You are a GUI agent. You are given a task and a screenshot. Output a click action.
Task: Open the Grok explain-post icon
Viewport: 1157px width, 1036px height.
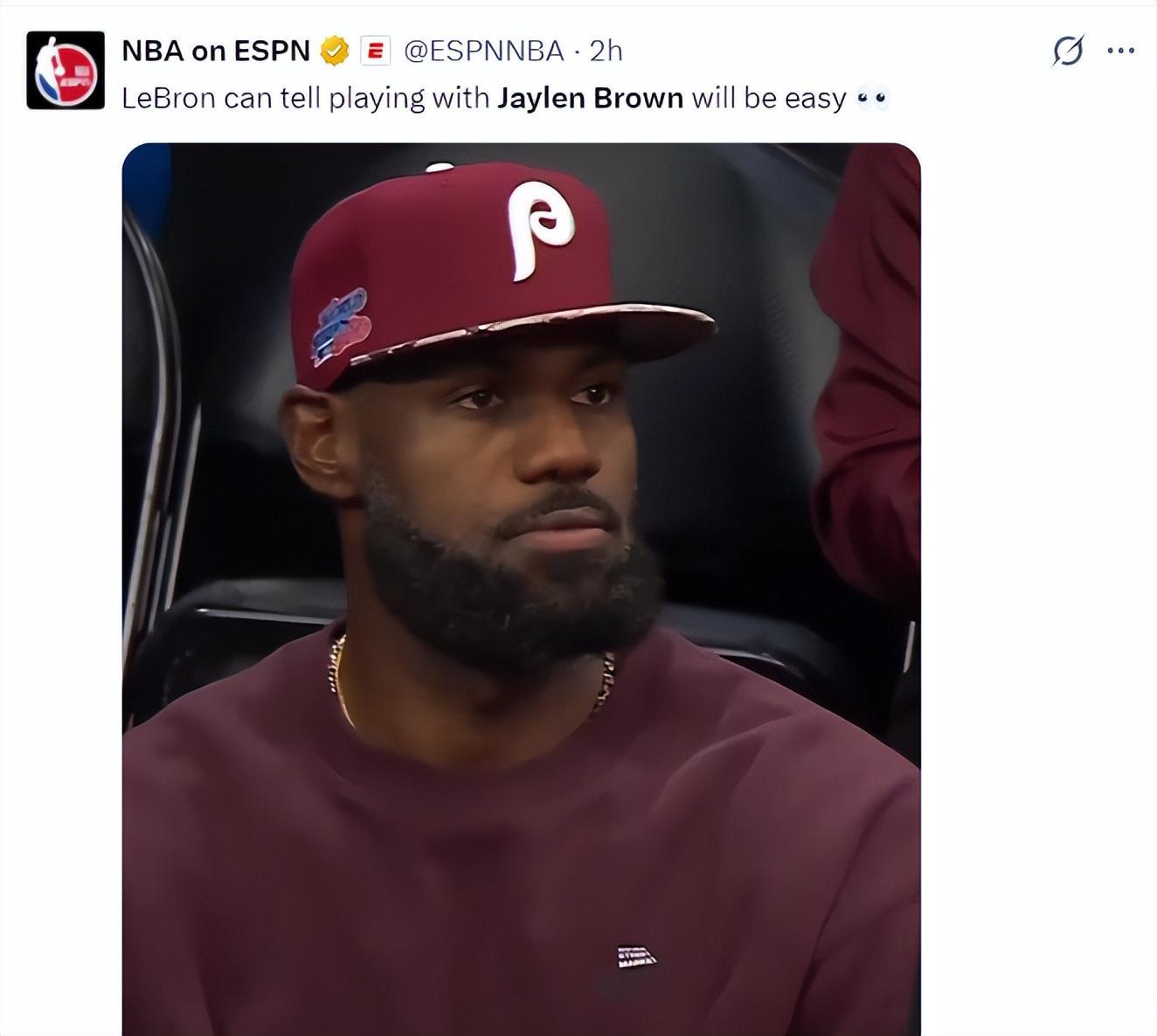(x=1067, y=51)
